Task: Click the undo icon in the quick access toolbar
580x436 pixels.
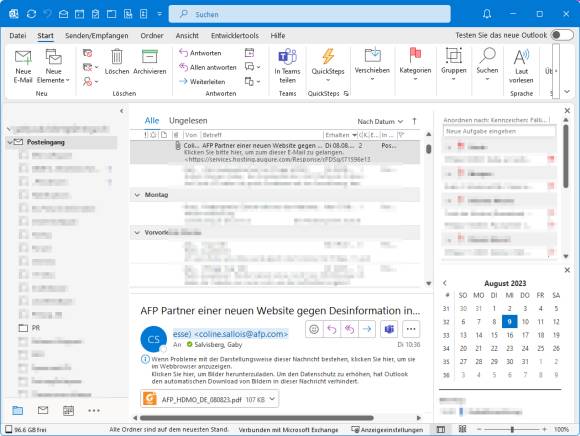Action: [x=47, y=14]
